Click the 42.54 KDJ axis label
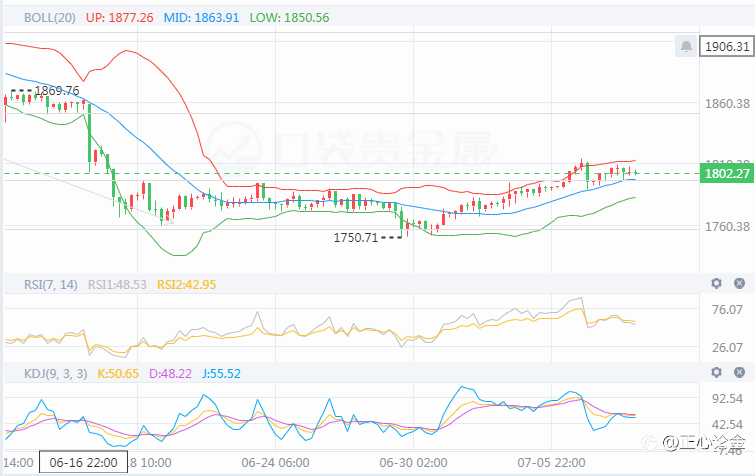The height and width of the screenshot is (476, 755). point(727,425)
